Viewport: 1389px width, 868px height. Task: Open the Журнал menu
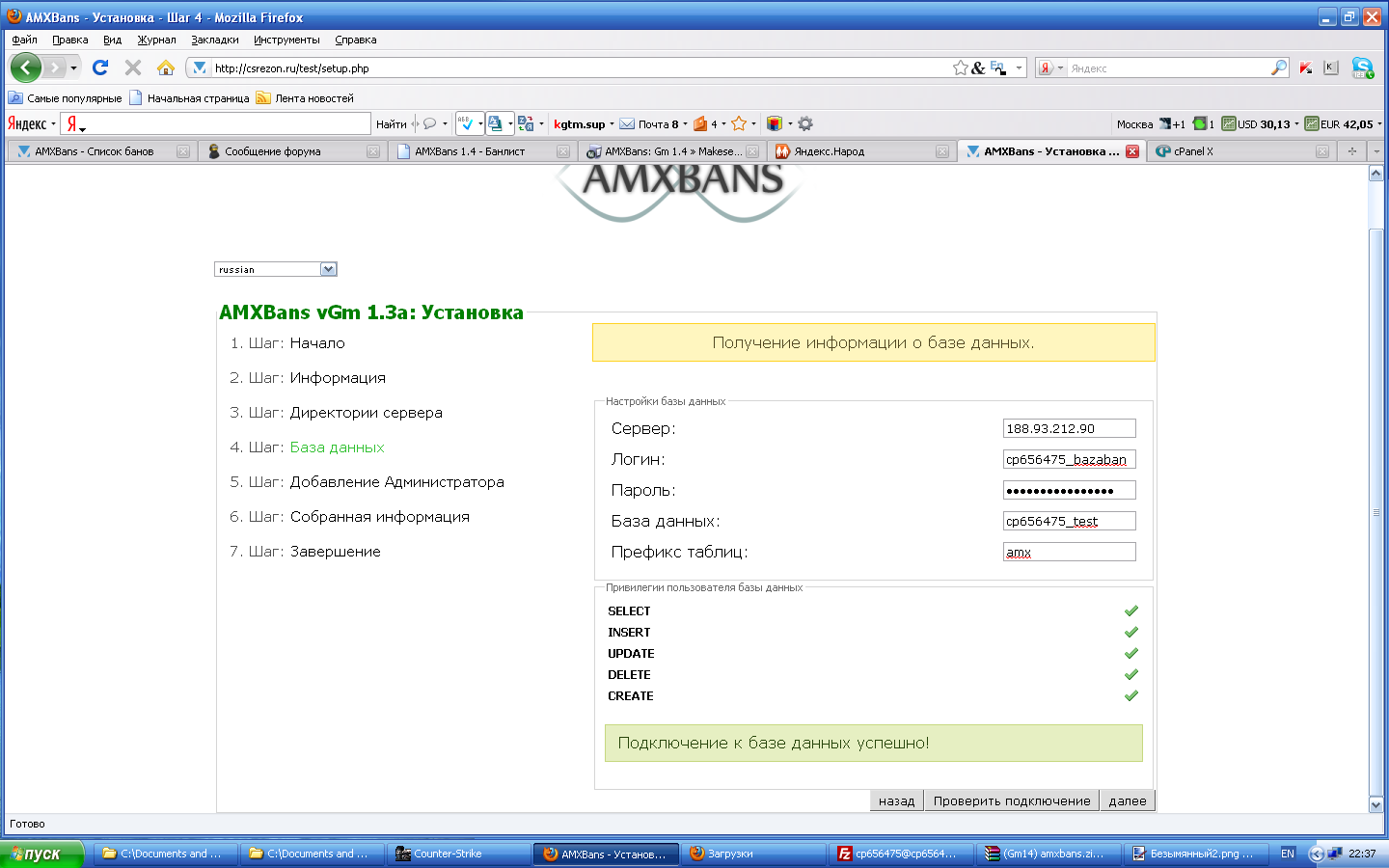[x=156, y=40]
